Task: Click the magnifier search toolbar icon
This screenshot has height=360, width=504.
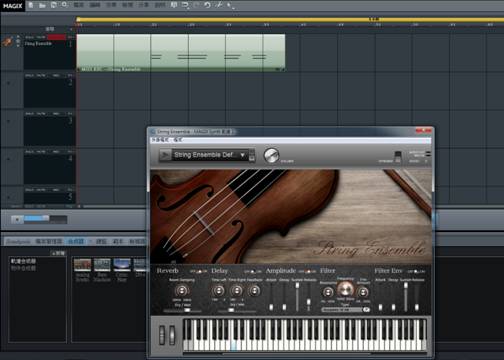Action: 65,5
